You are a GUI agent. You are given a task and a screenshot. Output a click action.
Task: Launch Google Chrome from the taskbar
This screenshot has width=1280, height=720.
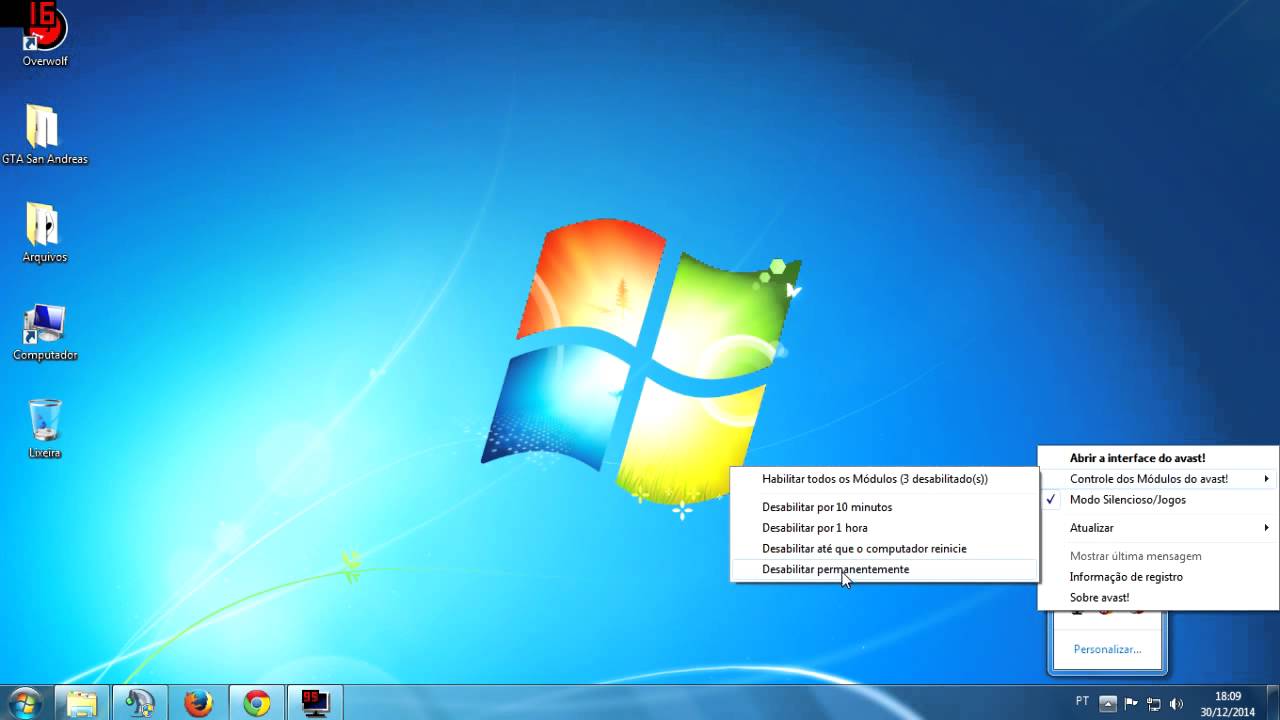(x=256, y=703)
